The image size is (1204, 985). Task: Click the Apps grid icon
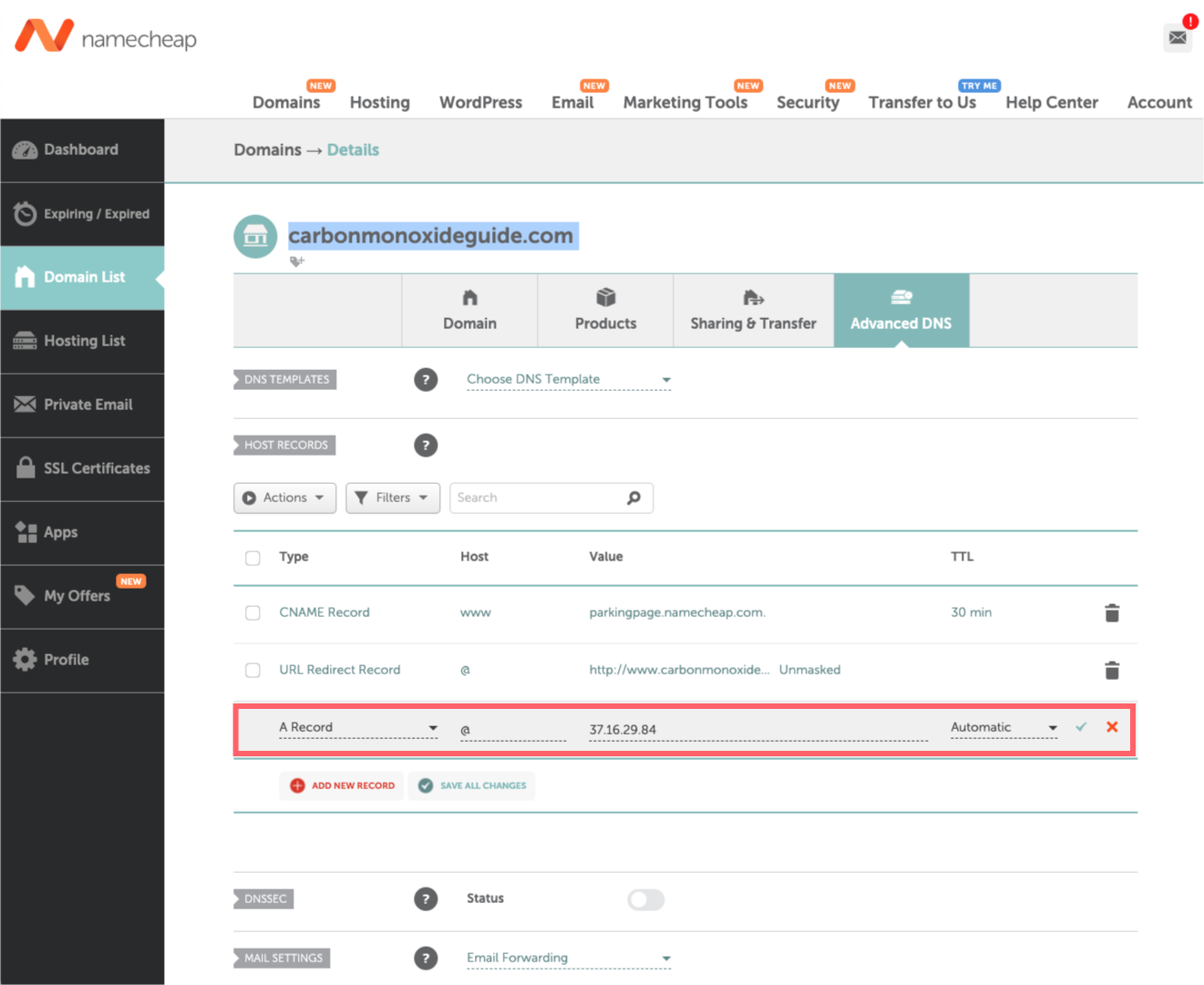pyautogui.click(x=26, y=532)
